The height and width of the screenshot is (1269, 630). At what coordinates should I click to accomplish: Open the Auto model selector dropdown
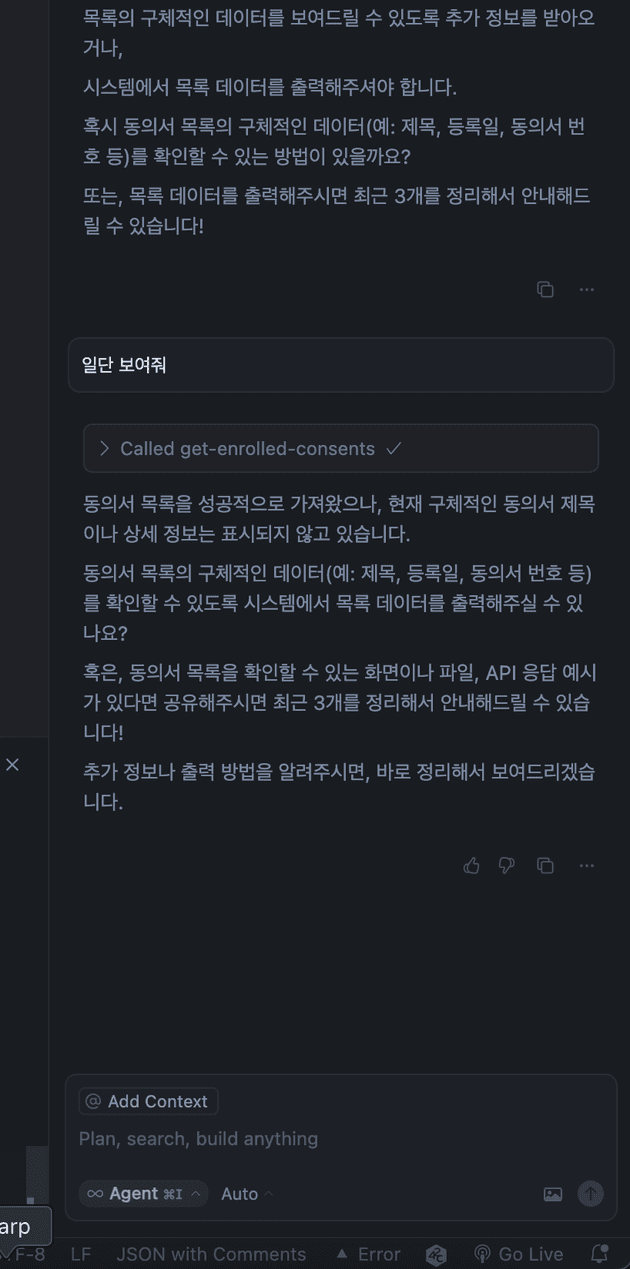click(x=245, y=1194)
